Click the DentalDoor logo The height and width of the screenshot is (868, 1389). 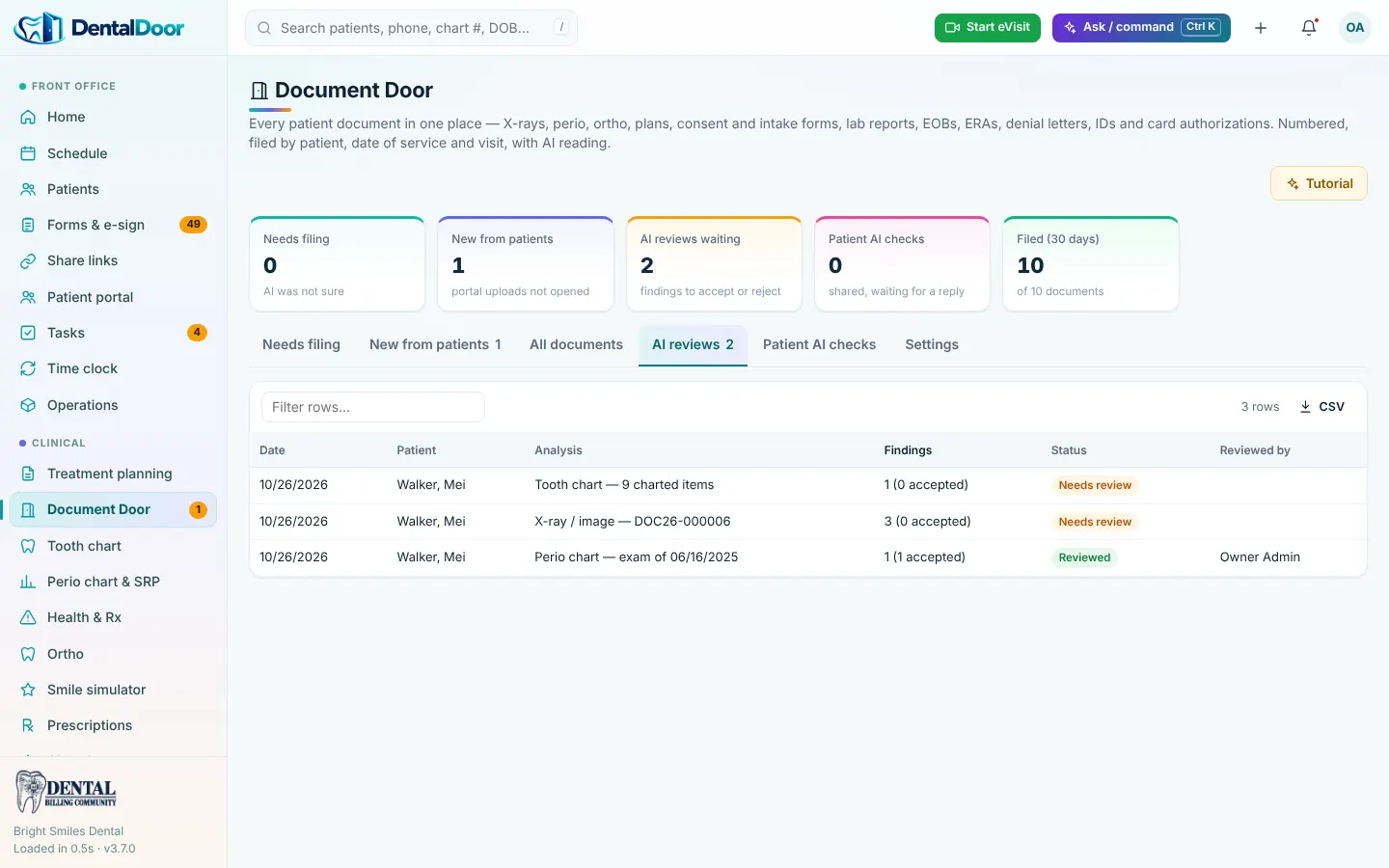coord(99,28)
